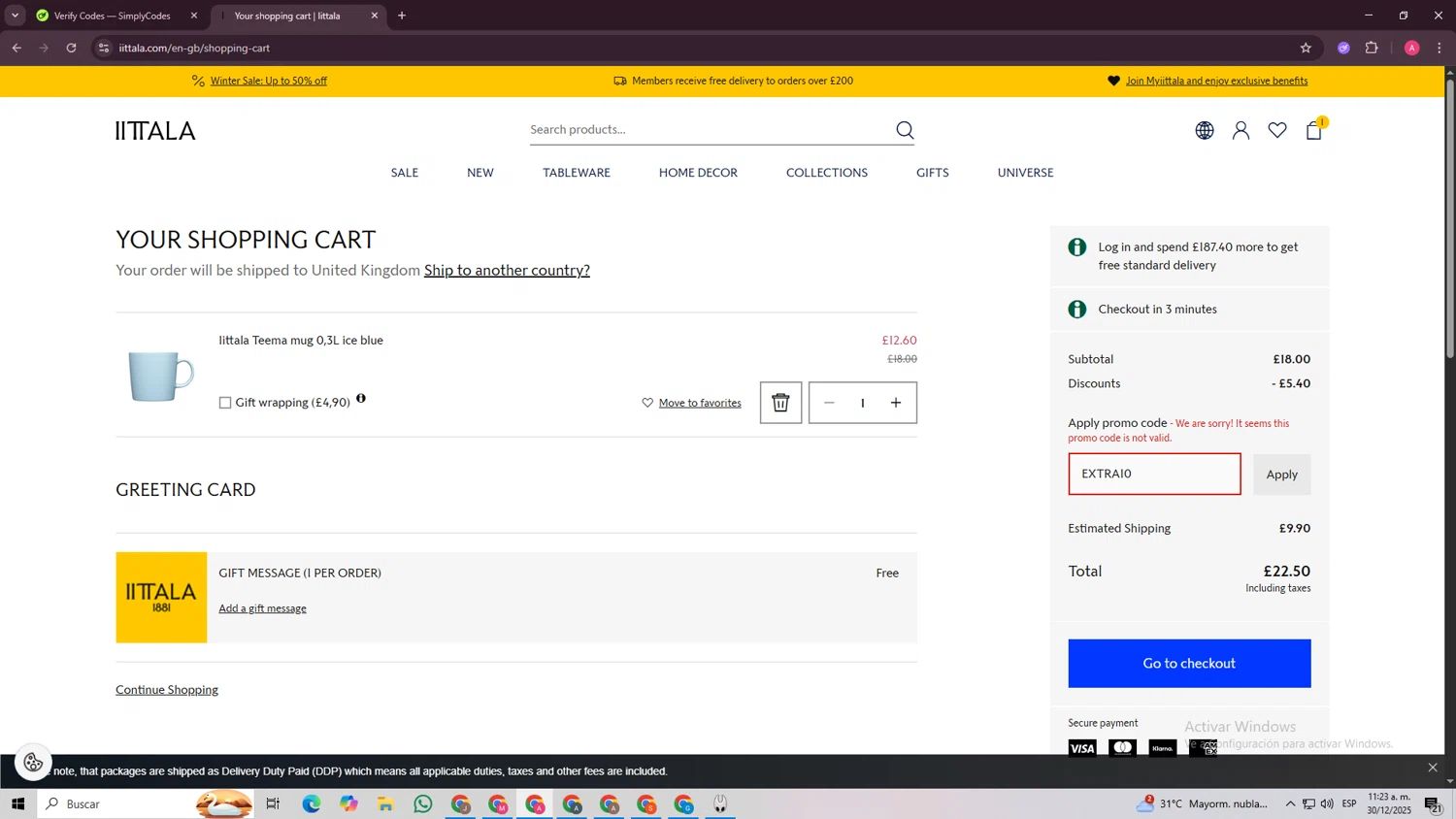Screen dimensions: 1456x819
Task: Delete Teema mug with trash icon
Action: (x=780, y=403)
